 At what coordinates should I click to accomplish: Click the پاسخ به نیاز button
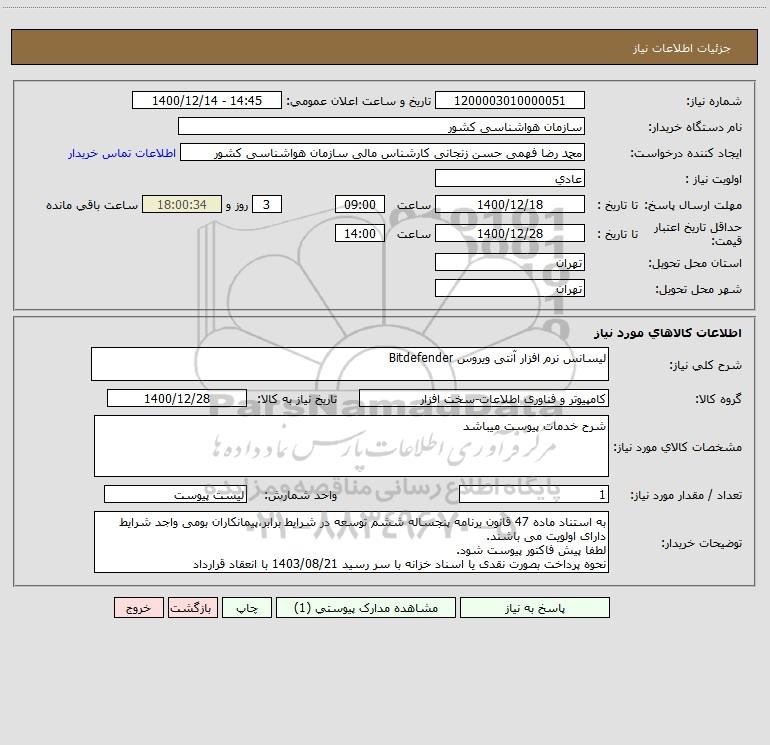534,608
